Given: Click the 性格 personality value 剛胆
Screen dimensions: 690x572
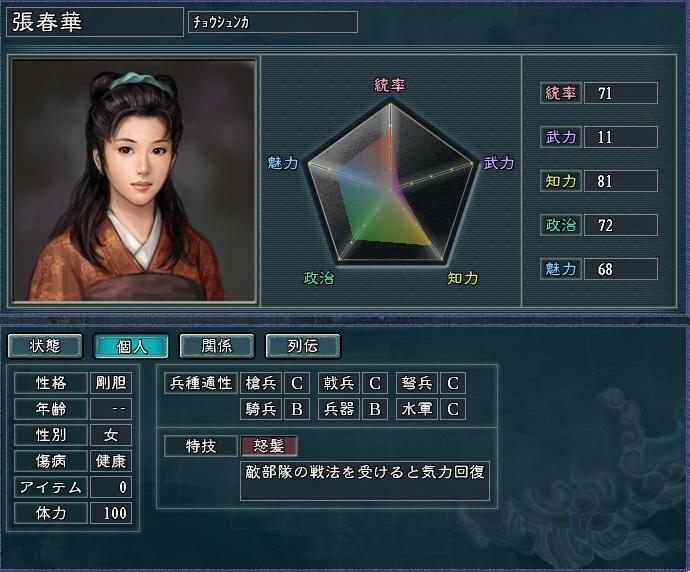Looking at the screenshot, I should [x=111, y=383].
